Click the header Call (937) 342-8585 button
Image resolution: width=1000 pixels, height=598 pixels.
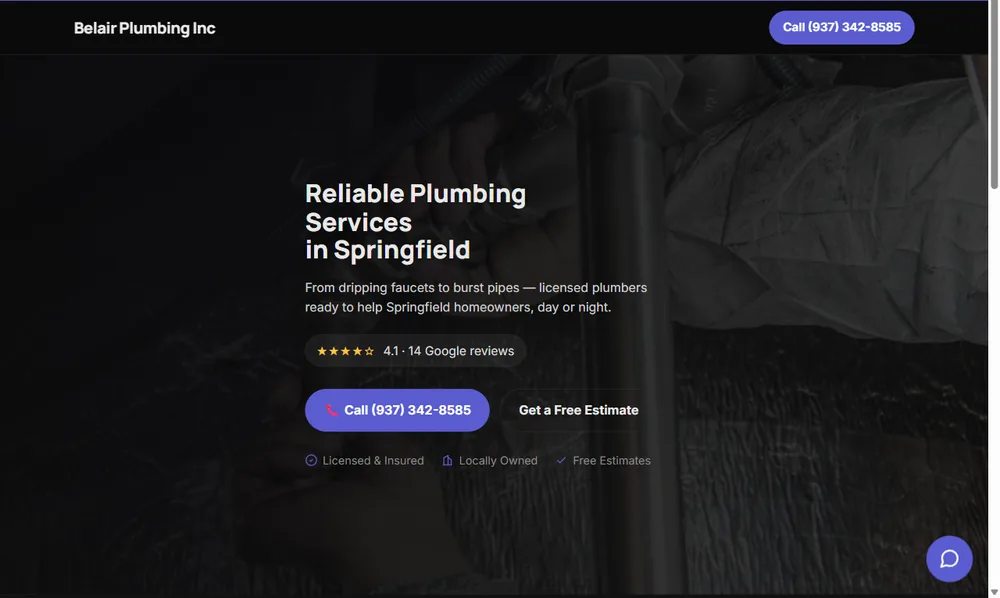pyautogui.click(x=841, y=27)
